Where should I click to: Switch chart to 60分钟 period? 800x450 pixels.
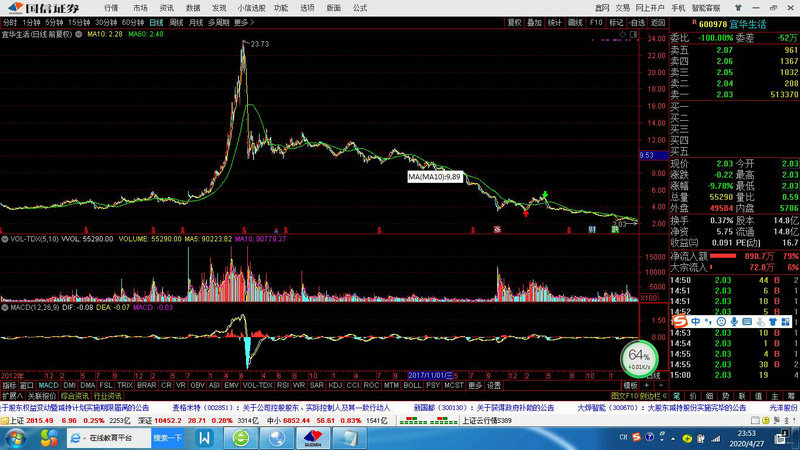pos(131,20)
